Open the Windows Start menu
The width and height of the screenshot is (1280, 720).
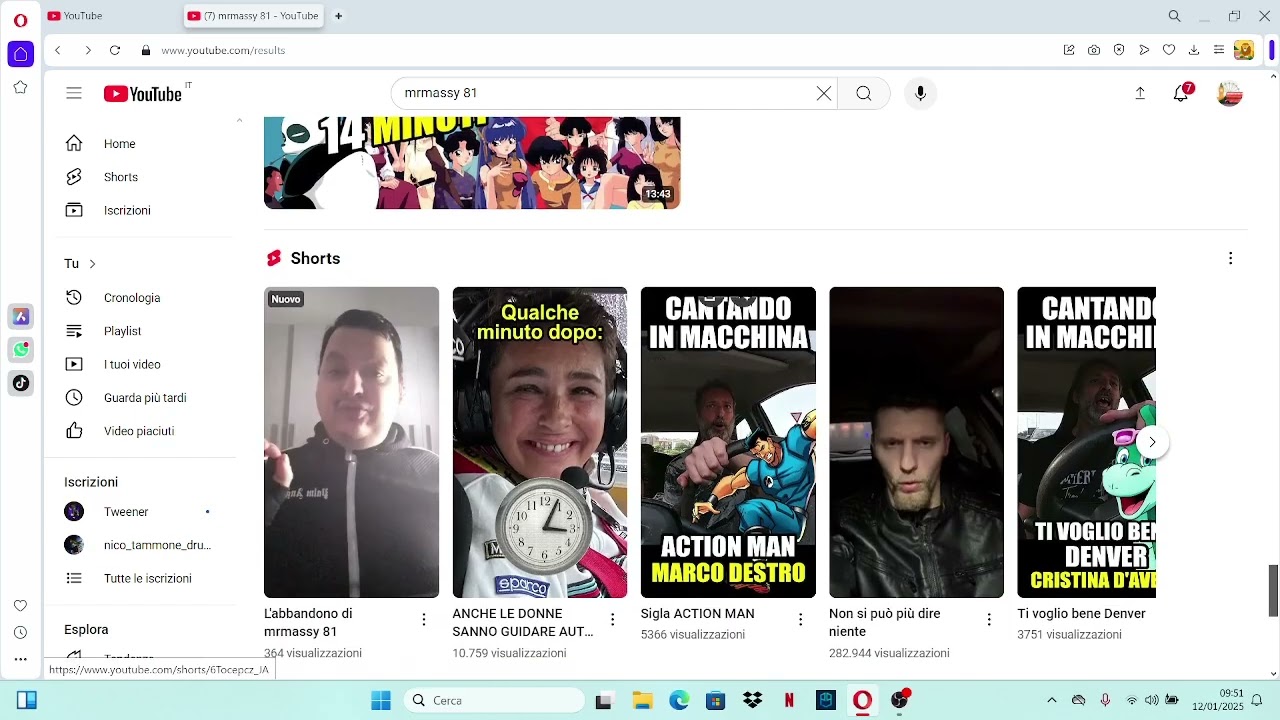click(x=381, y=700)
